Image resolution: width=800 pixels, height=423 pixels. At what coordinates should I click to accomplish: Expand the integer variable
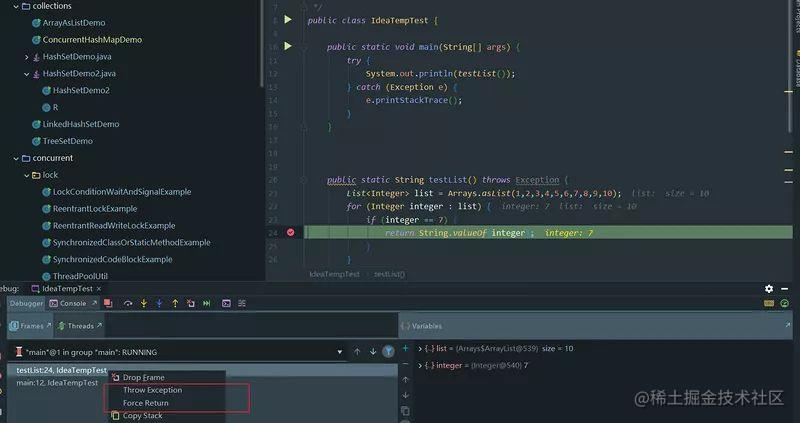tap(420, 366)
